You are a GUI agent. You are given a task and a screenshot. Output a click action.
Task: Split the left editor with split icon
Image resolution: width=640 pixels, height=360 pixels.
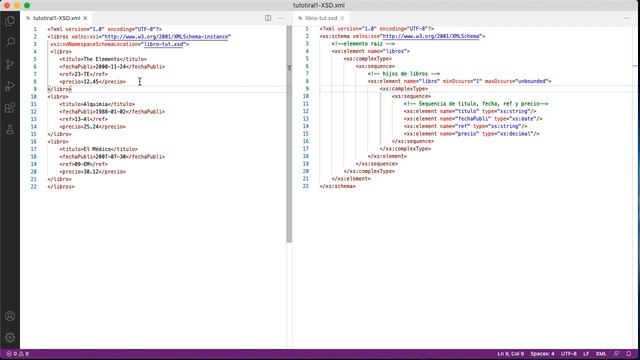[268, 18]
